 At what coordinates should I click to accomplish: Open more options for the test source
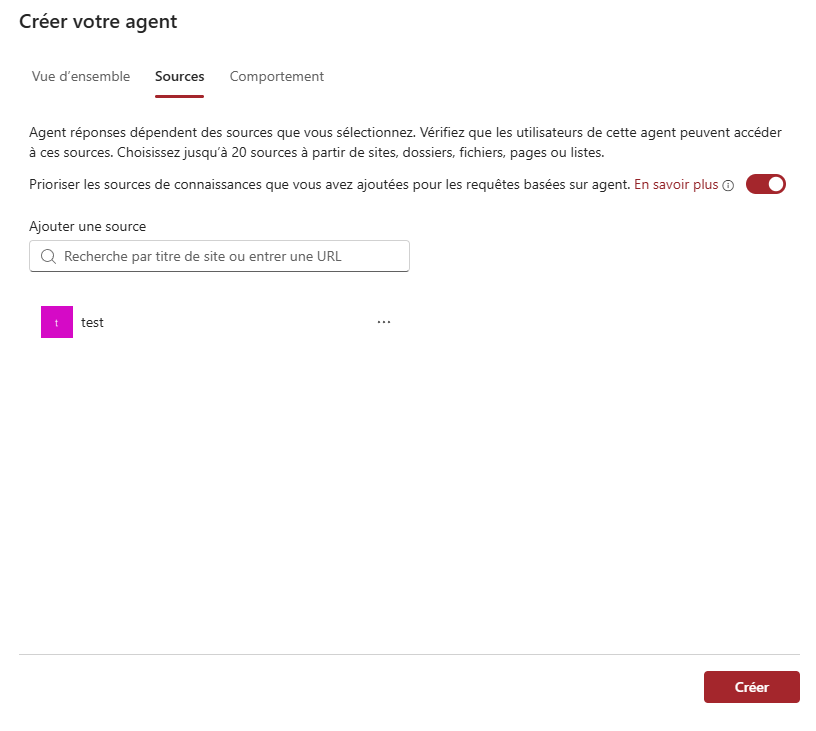coord(383,322)
